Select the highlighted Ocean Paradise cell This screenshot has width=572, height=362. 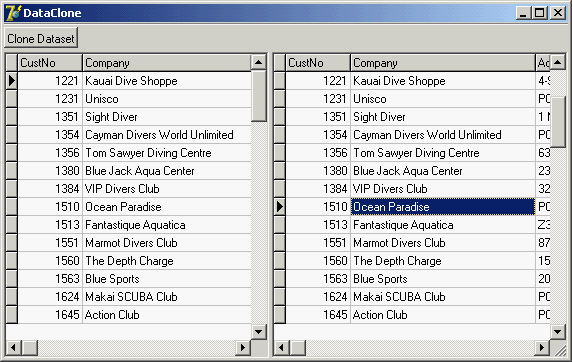[x=443, y=207]
